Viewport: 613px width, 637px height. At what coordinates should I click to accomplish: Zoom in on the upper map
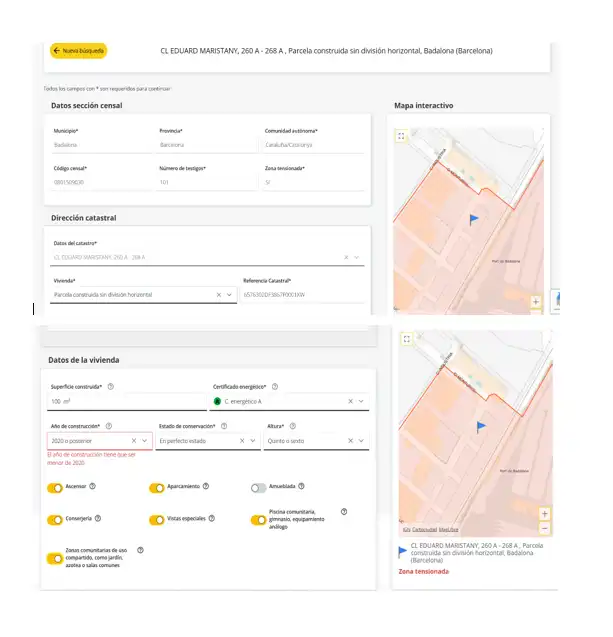536,302
